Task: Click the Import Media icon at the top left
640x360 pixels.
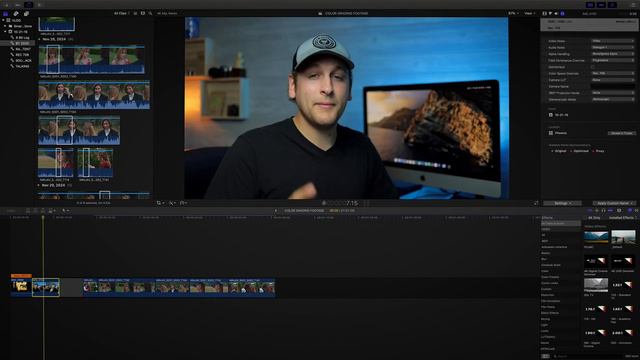Action: point(7,5)
